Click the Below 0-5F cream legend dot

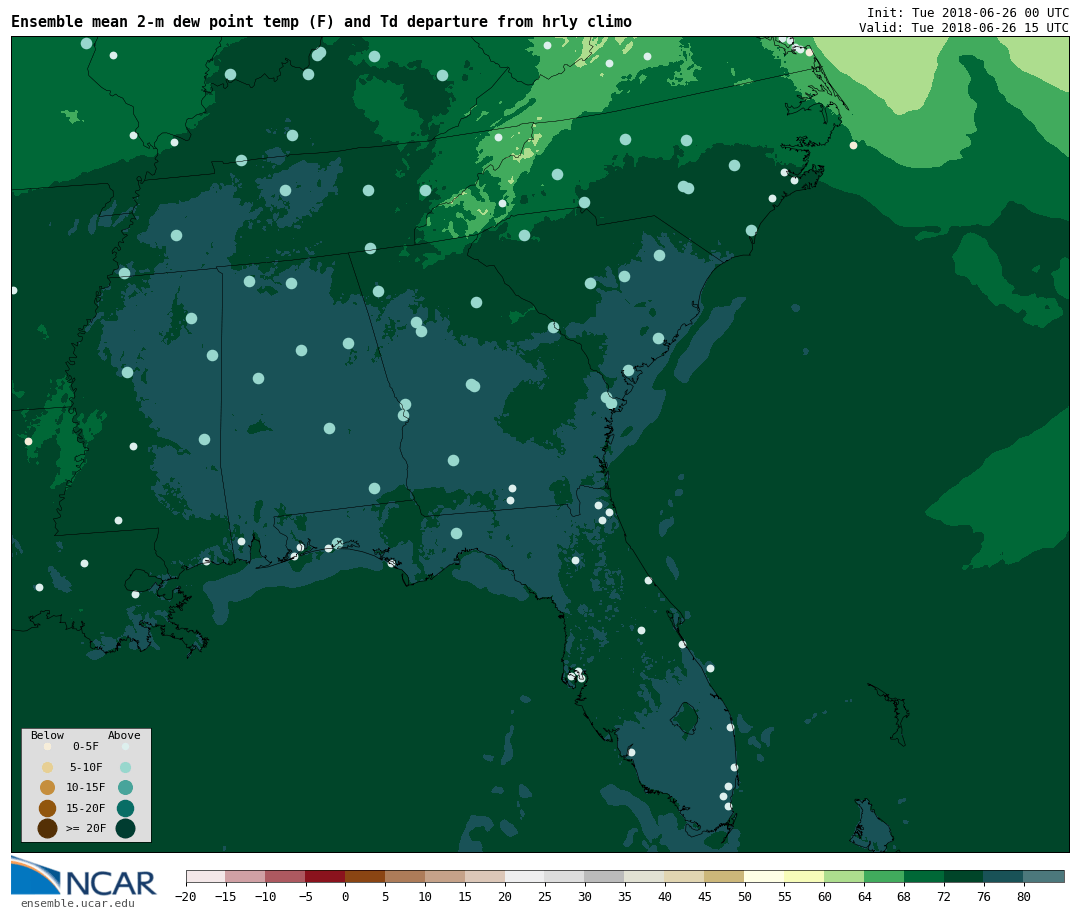point(48,746)
